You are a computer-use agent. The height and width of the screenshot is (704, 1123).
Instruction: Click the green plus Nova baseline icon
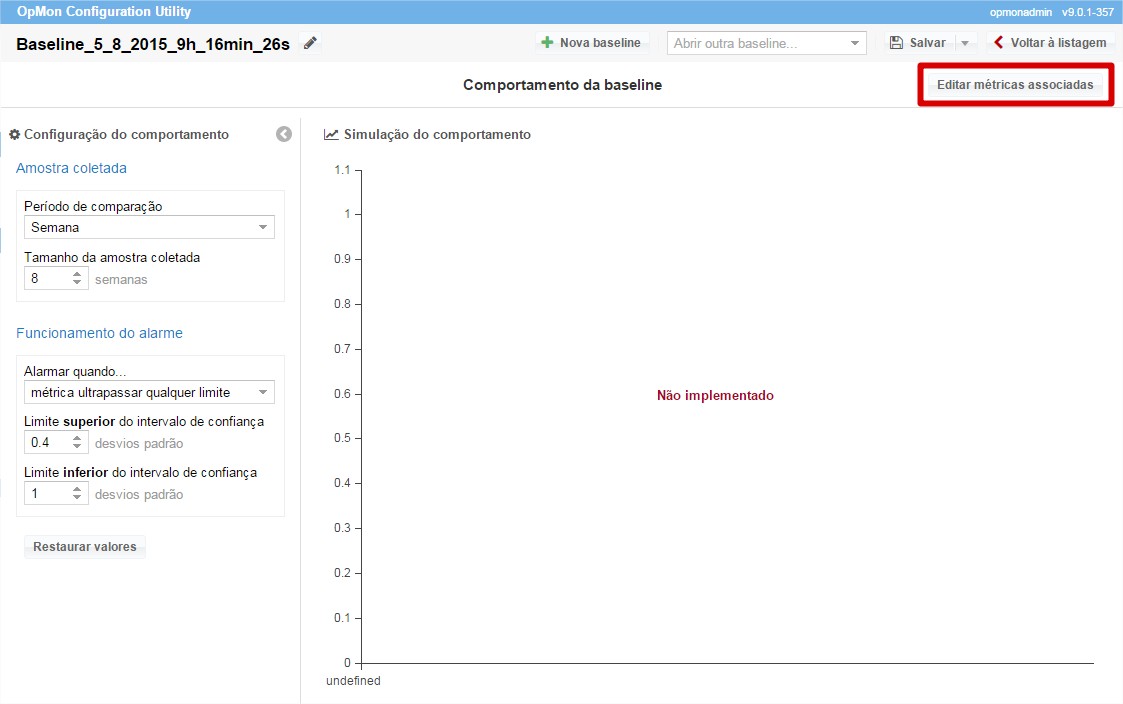(x=547, y=43)
